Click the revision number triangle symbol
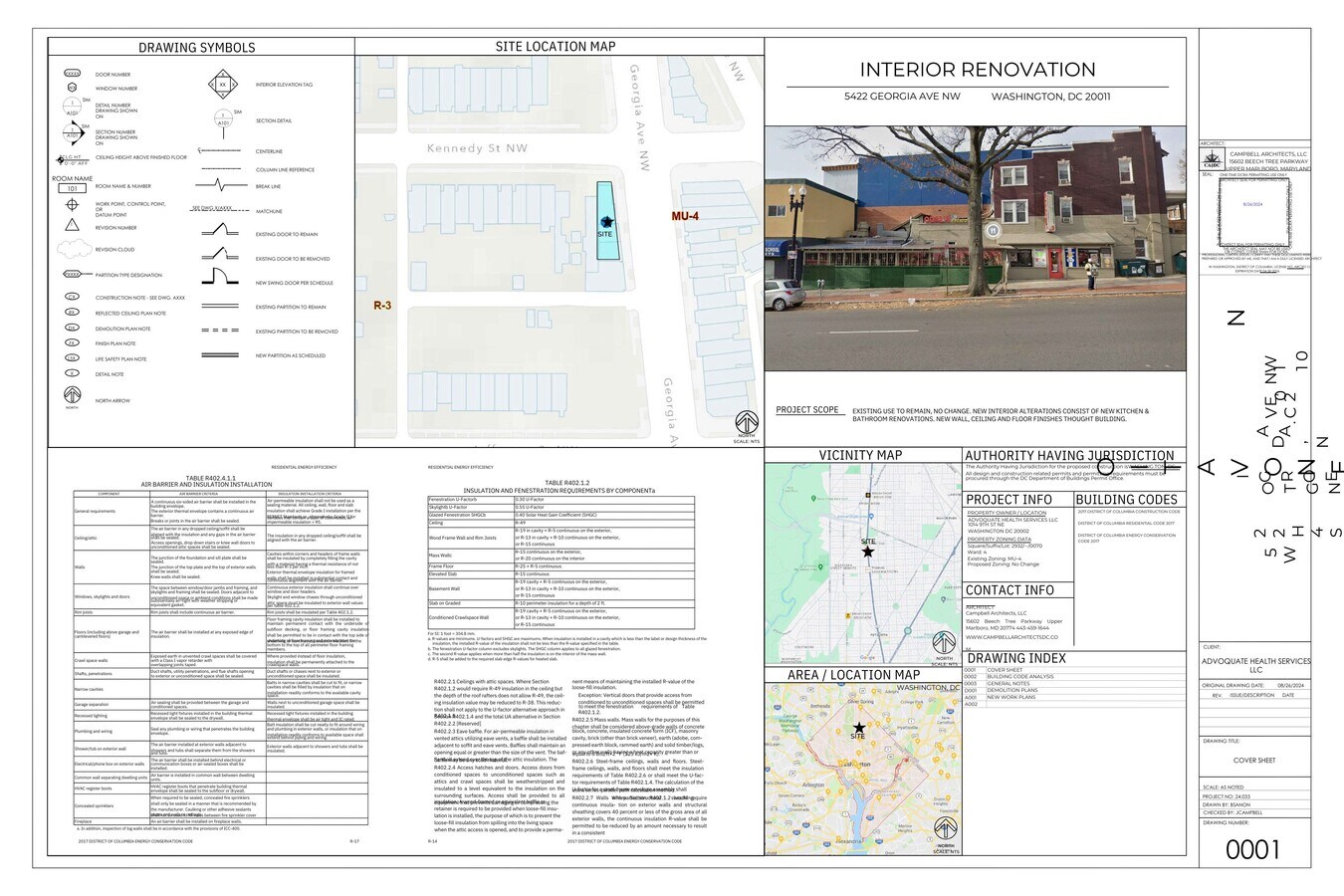Image resolution: width=1344 pixels, height=896 pixels. (x=72, y=226)
